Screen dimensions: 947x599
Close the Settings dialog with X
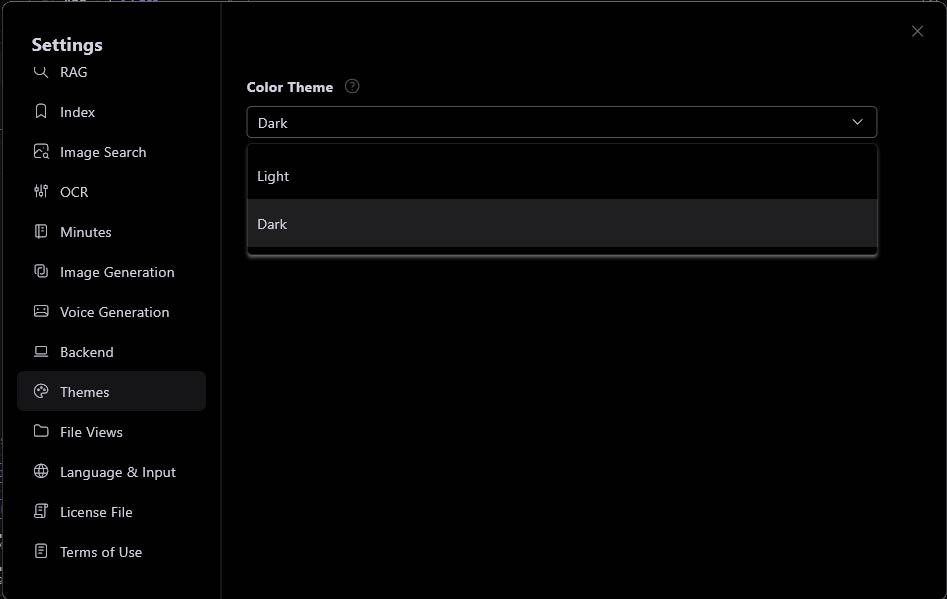click(917, 31)
